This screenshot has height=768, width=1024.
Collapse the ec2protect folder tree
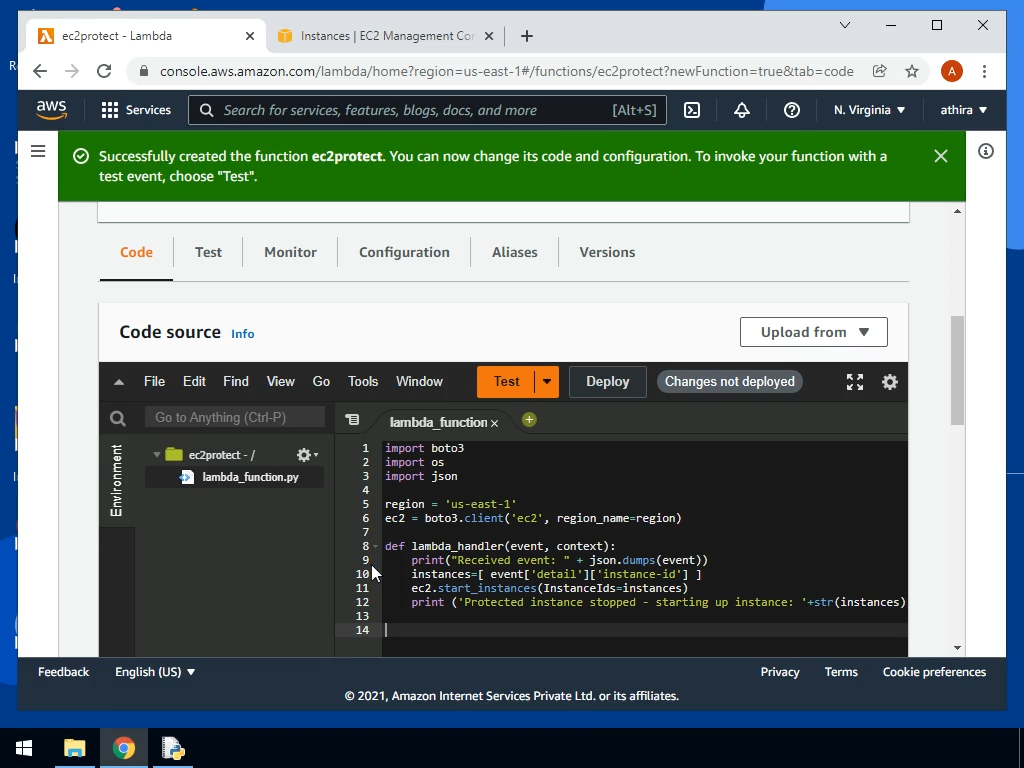click(157, 455)
